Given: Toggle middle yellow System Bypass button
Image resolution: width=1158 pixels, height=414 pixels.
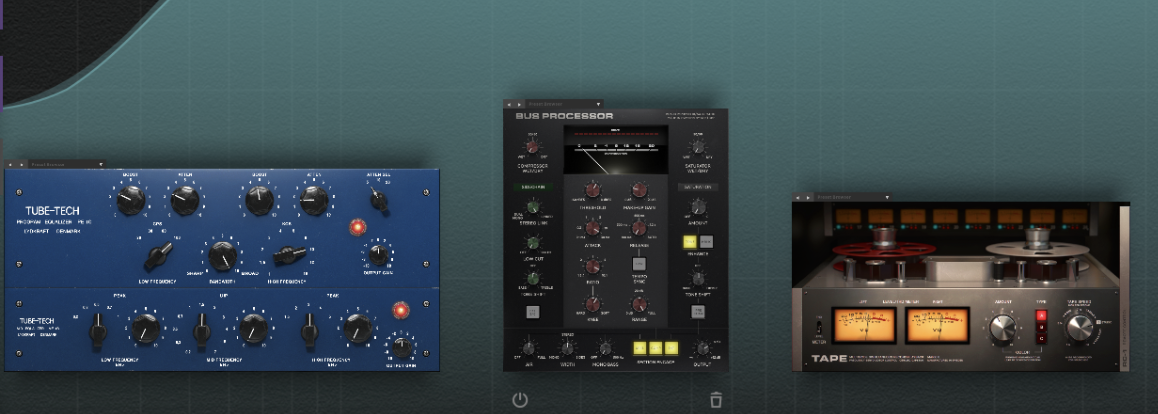Looking at the screenshot, I should [656, 348].
